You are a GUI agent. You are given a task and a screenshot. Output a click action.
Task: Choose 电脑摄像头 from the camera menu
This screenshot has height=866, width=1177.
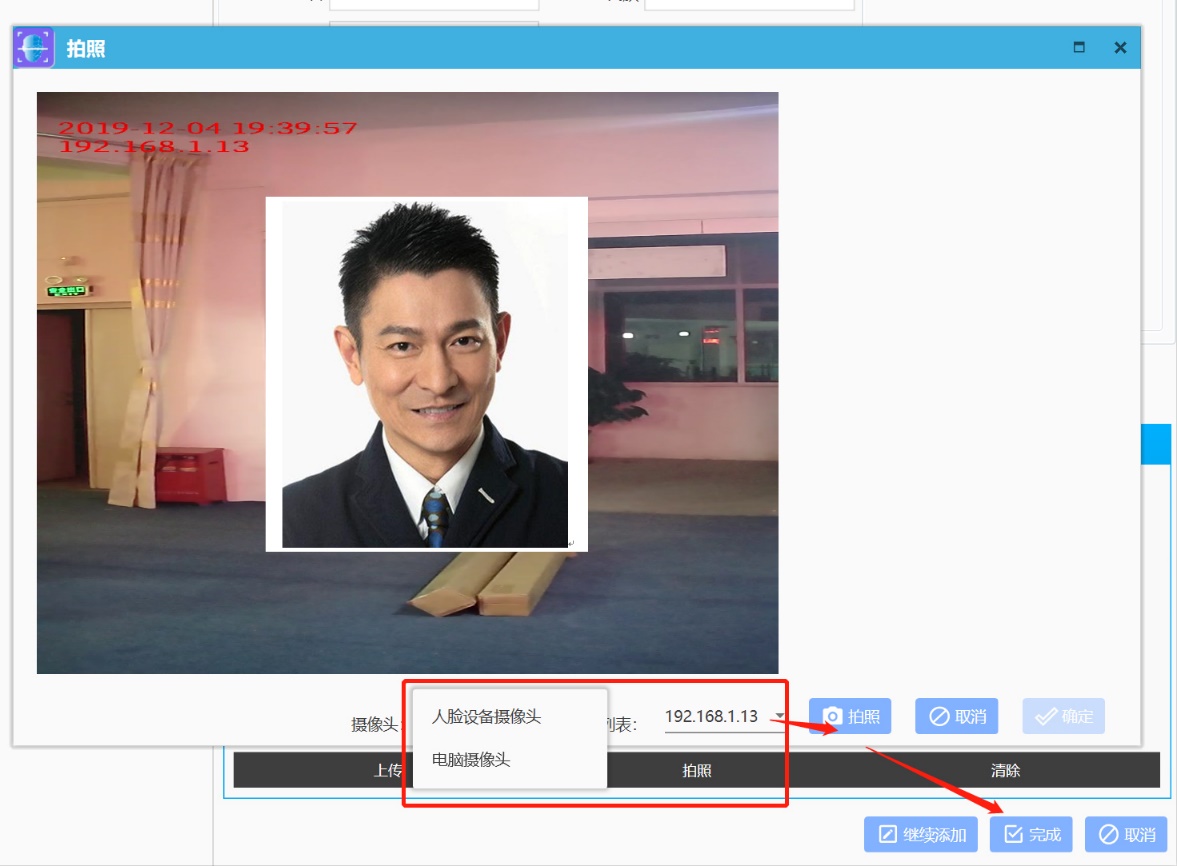point(471,760)
